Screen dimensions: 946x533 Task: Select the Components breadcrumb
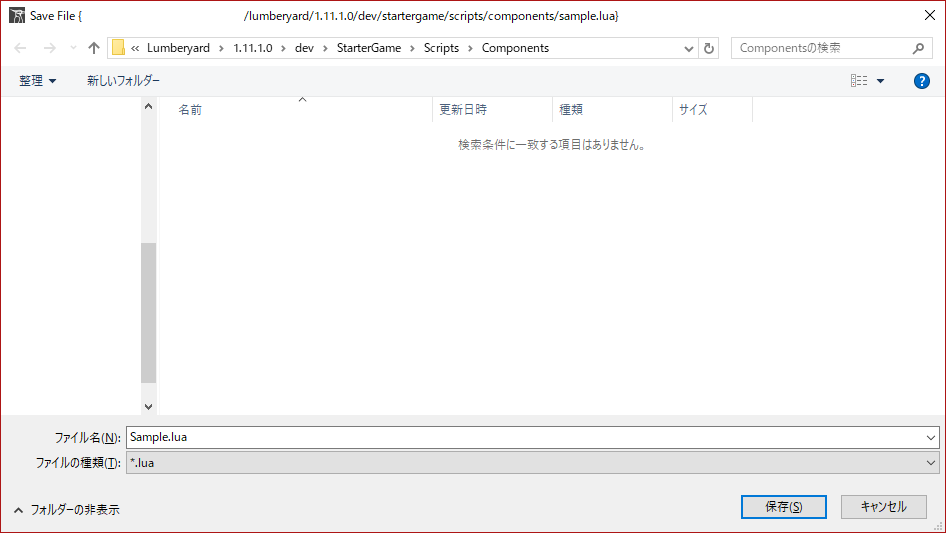point(515,48)
